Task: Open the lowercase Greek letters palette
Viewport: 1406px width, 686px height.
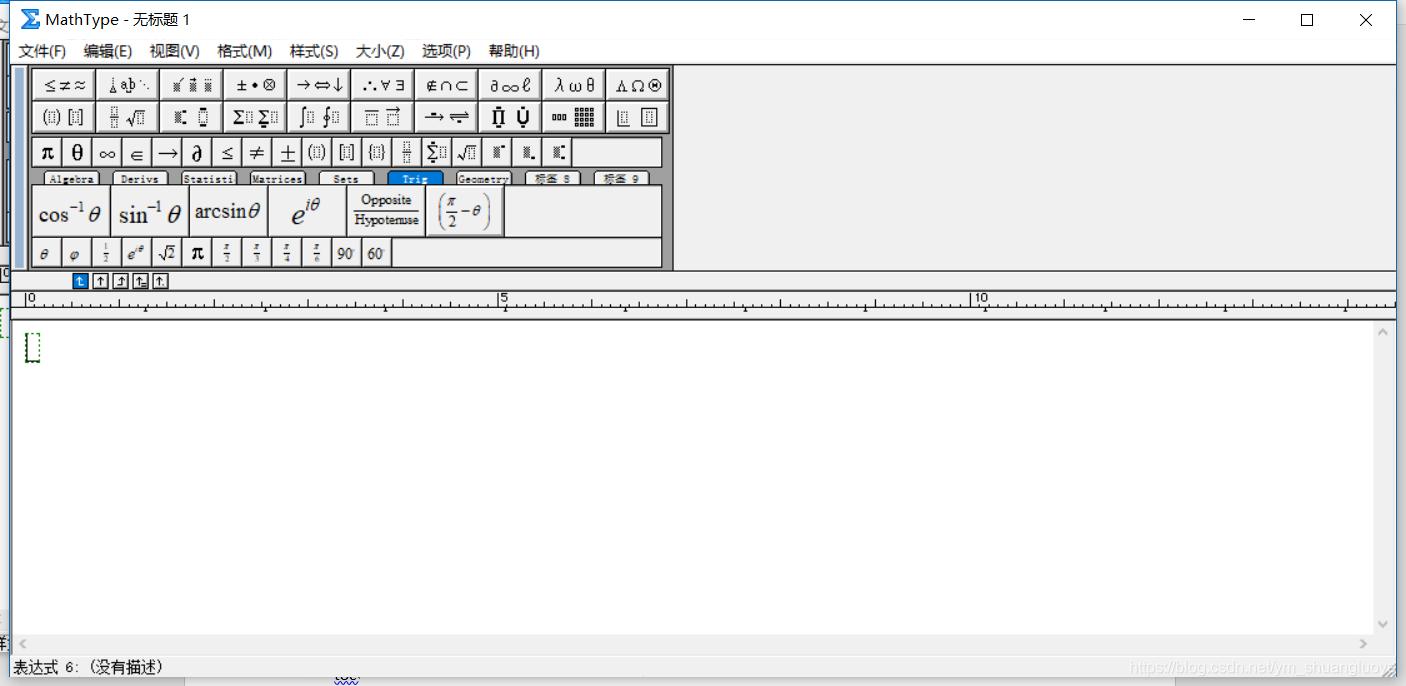Action: click(x=573, y=84)
